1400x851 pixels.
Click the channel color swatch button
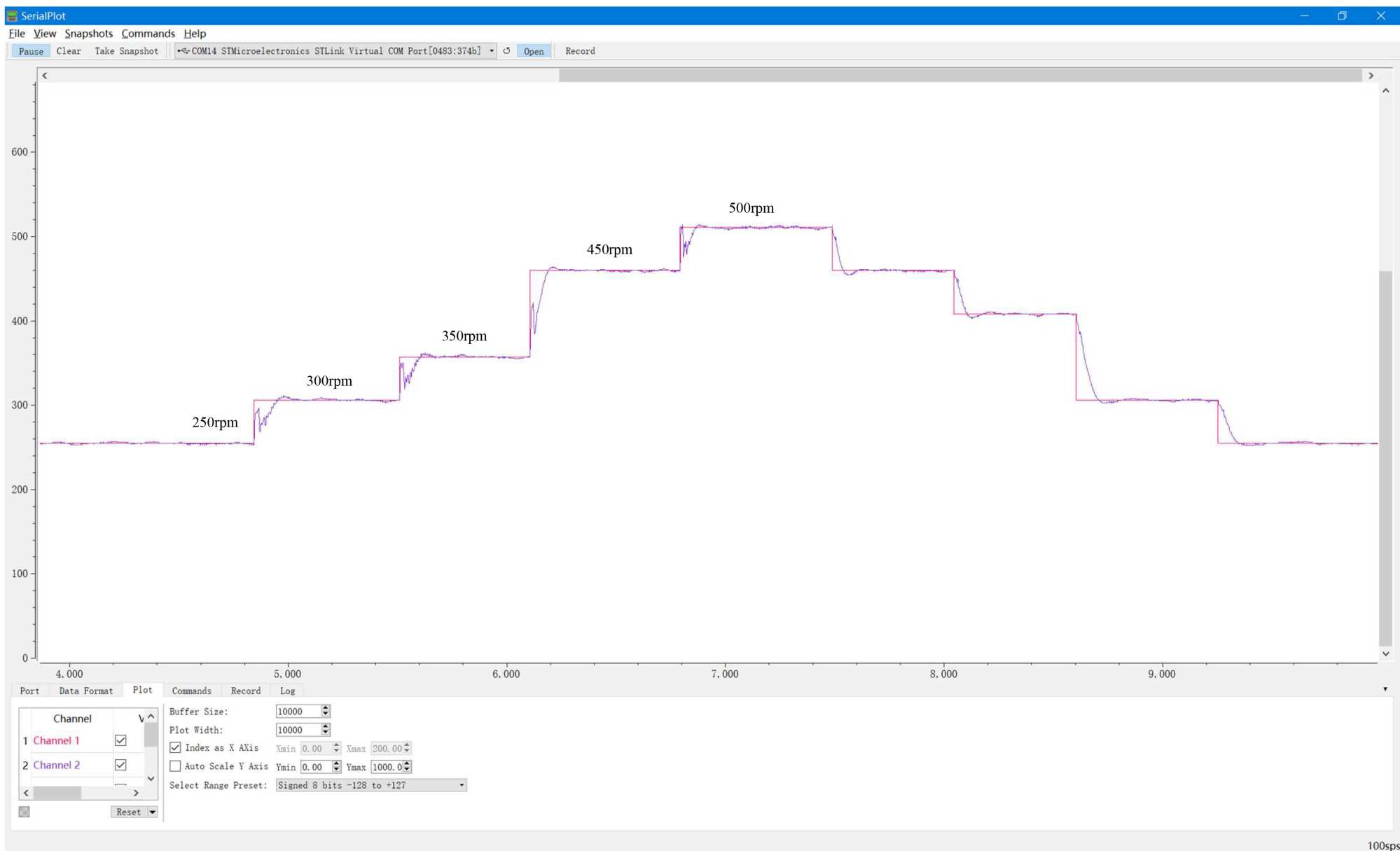(25, 812)
